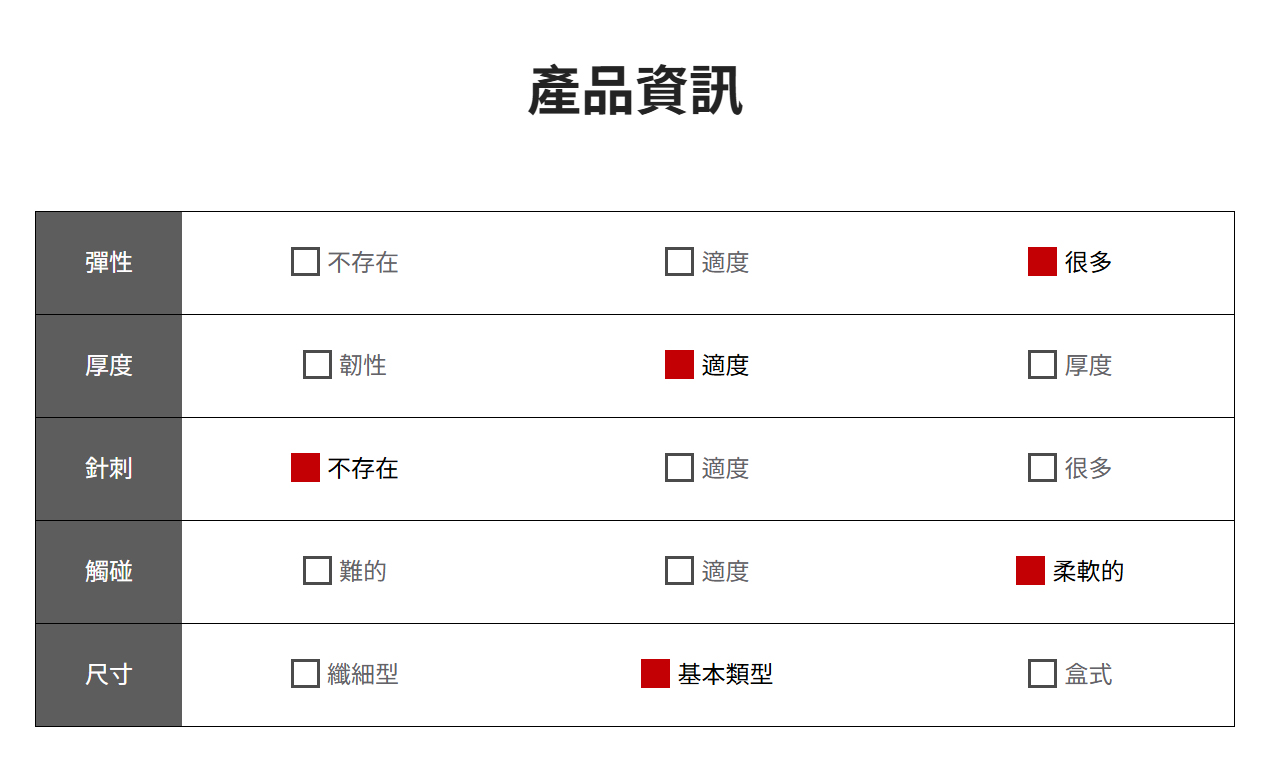1269x767 pixels.
Task: Check the 纖細型 size checkbox
Action: 305,674
